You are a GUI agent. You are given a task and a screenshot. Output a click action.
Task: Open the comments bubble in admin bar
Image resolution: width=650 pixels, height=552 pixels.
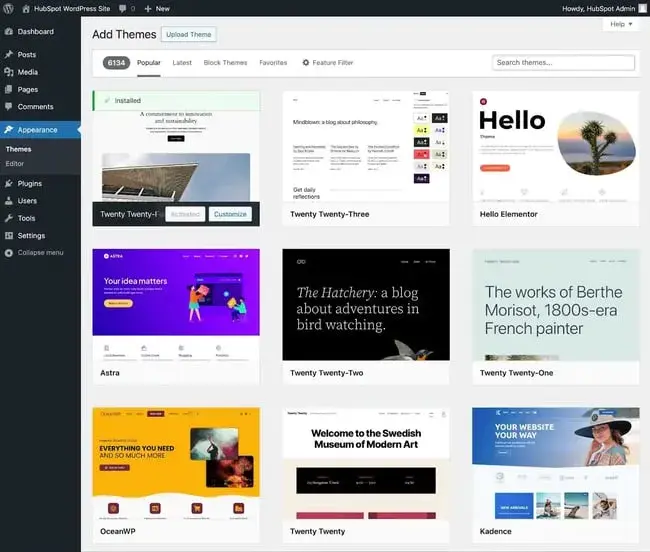125,8
